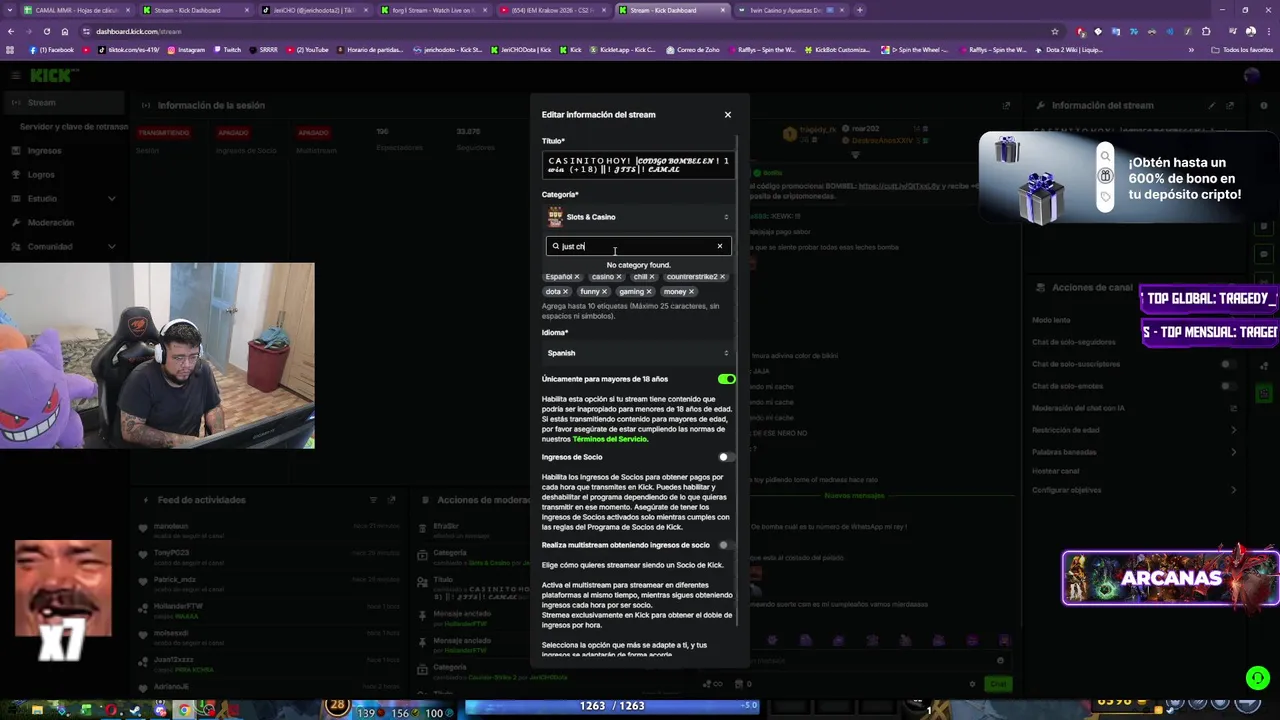Screen dimensions: 1280x720
Task: Open the user avatar menu
Action: (1253, 76)
